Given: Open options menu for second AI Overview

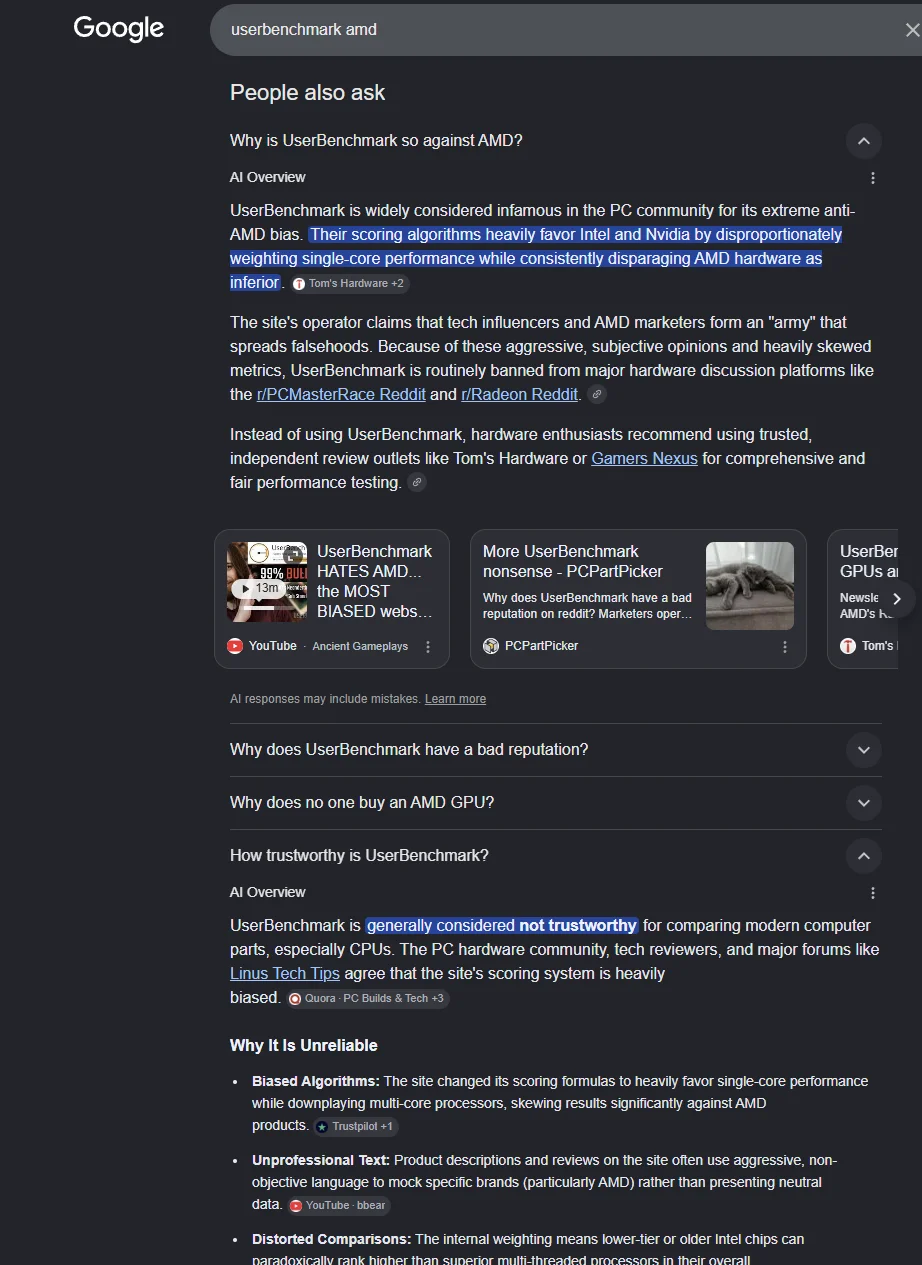Looking at the screenshot, I should pyautogui.click(x=873, y=893).
